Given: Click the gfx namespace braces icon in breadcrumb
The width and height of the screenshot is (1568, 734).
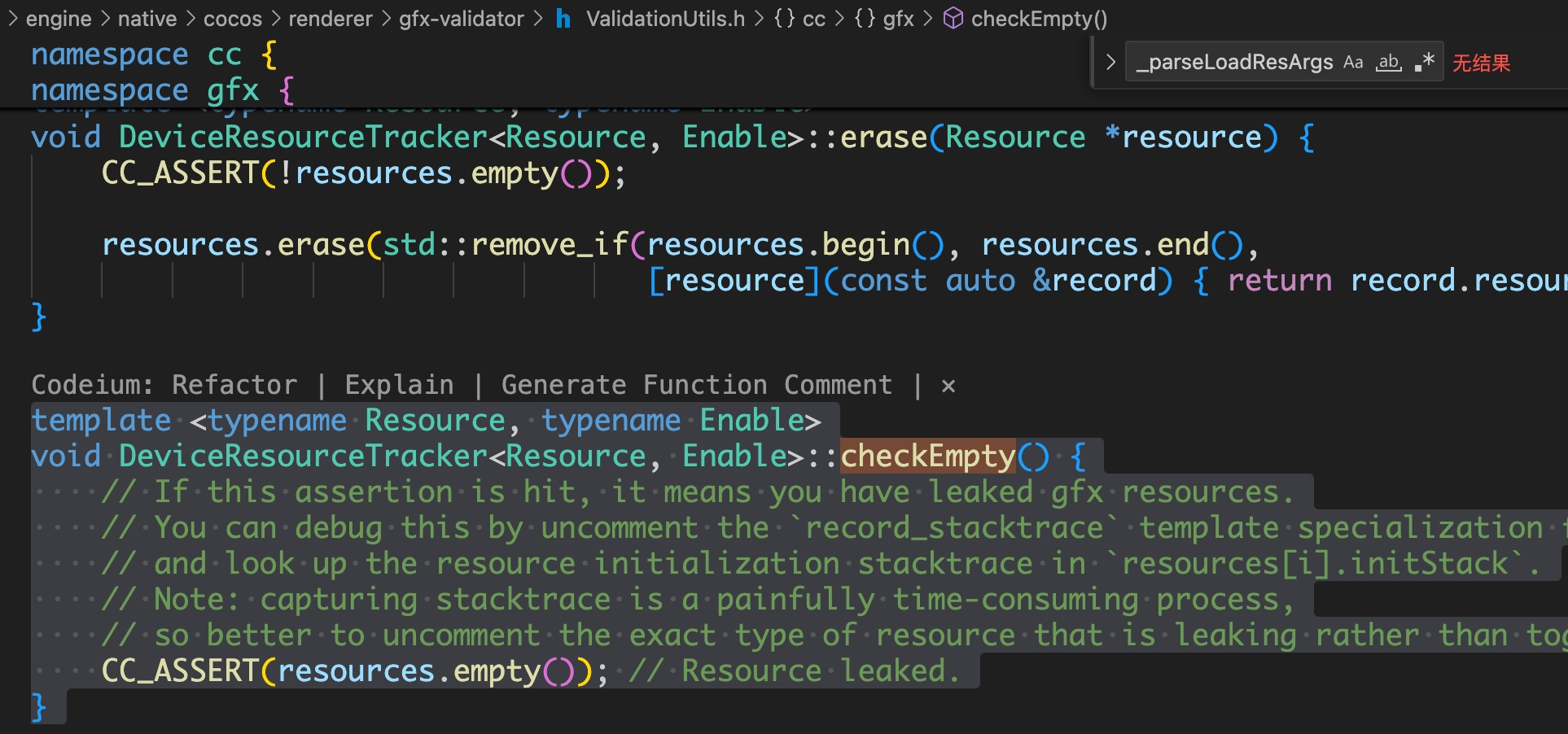Looking at the screenshot, I should point(865,19).
